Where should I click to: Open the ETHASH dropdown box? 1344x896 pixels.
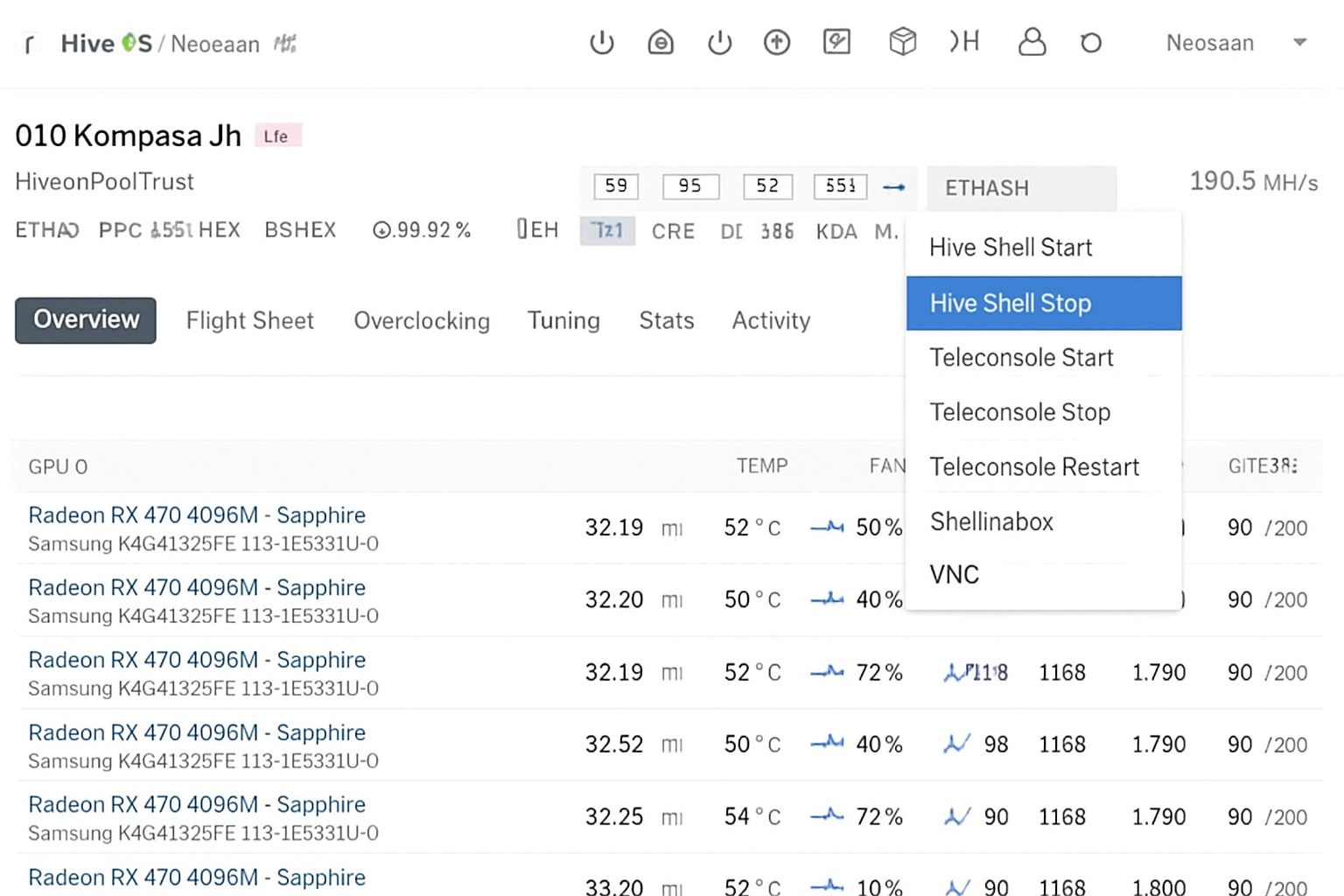coord(1021,187)
